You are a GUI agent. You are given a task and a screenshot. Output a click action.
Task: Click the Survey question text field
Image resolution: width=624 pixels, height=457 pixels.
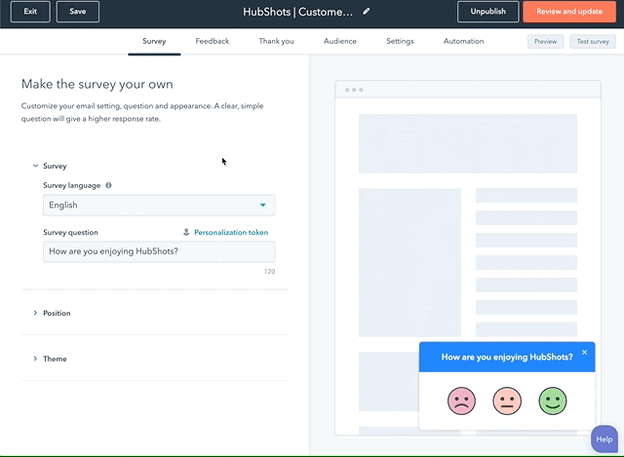(x=159, y=251)
